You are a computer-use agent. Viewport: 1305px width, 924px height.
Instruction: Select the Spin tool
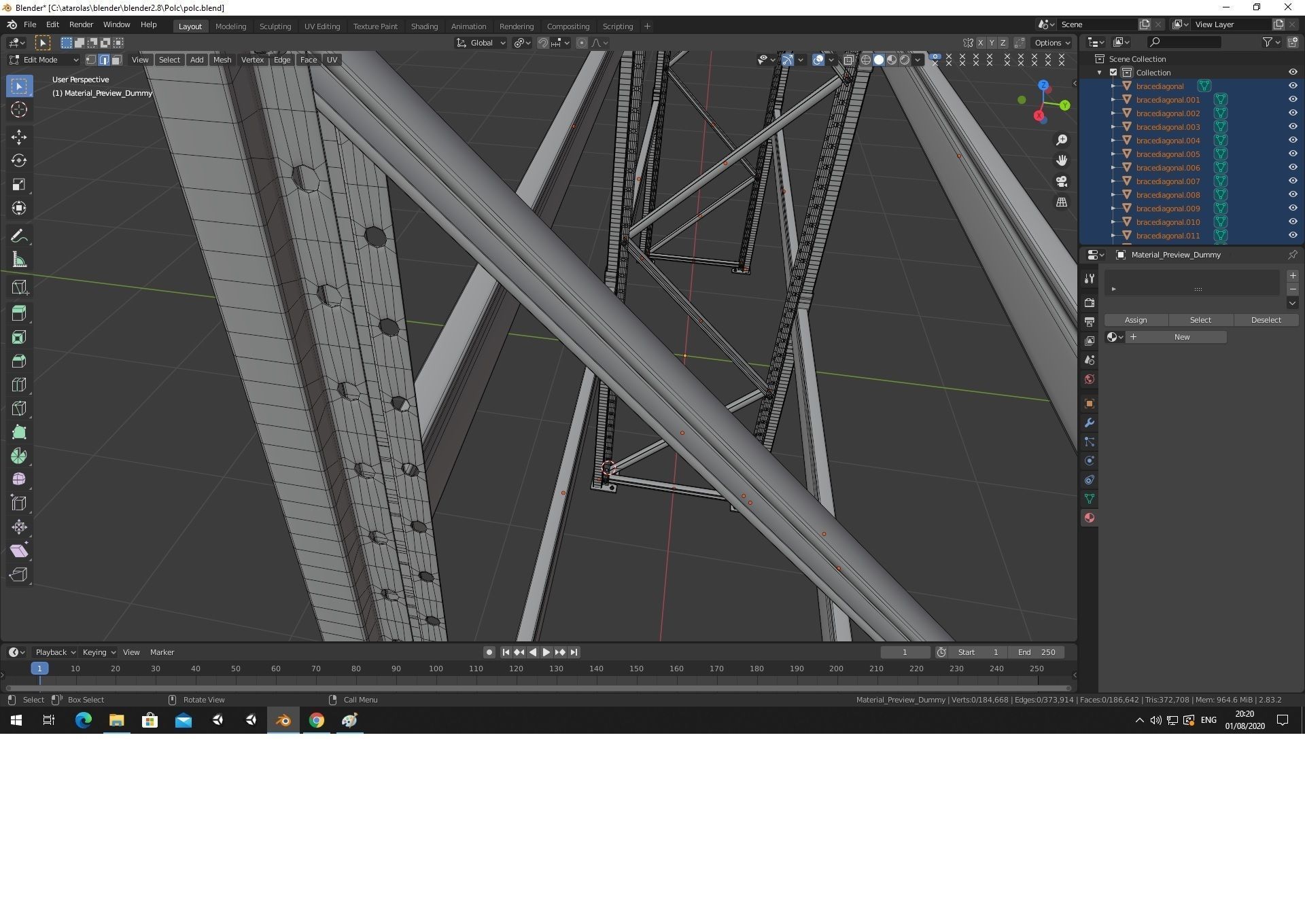click(19, 456)
